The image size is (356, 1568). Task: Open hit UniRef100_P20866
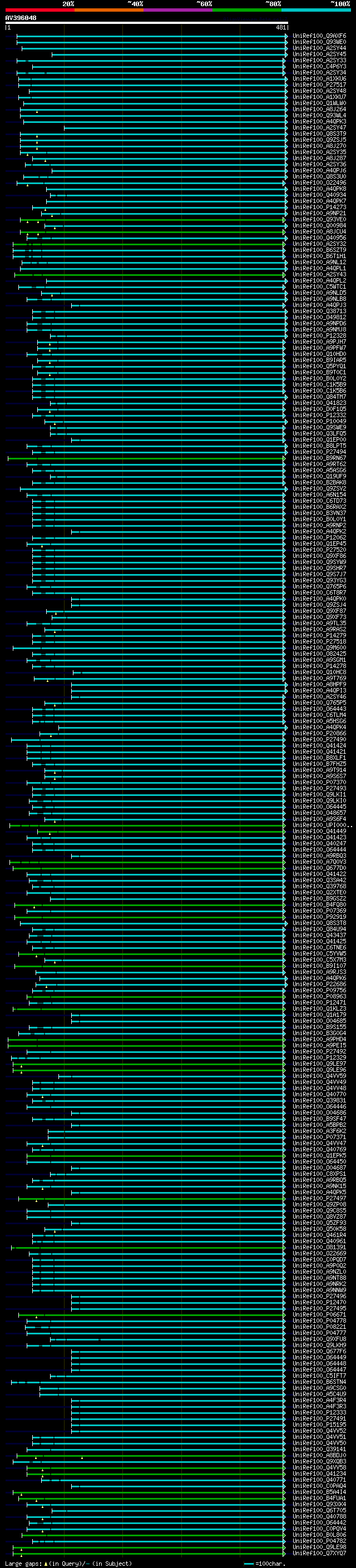point(319,734)
